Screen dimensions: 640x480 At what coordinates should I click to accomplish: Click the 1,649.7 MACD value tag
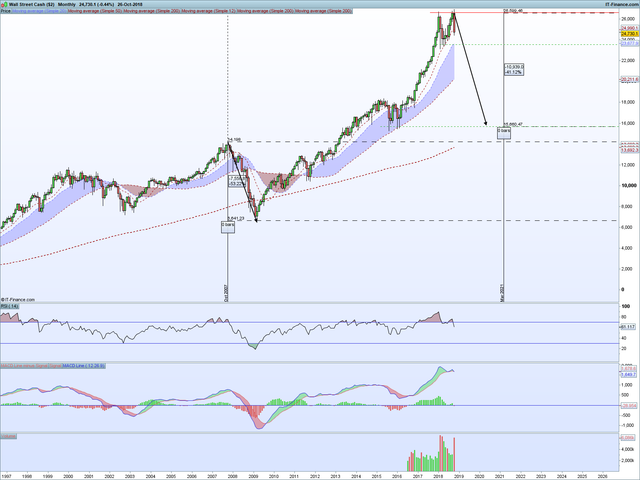[x=629, y=374]
